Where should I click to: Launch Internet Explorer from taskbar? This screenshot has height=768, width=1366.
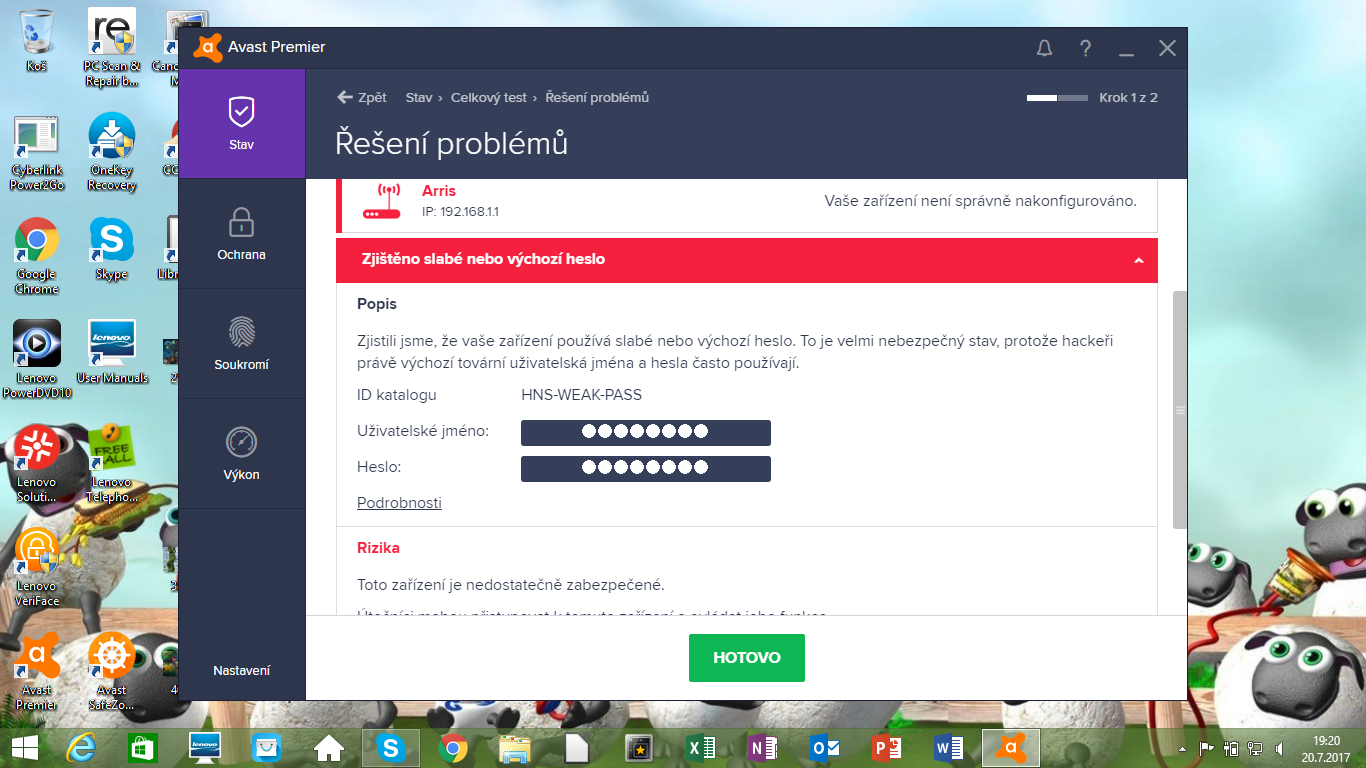click(82, 747)
